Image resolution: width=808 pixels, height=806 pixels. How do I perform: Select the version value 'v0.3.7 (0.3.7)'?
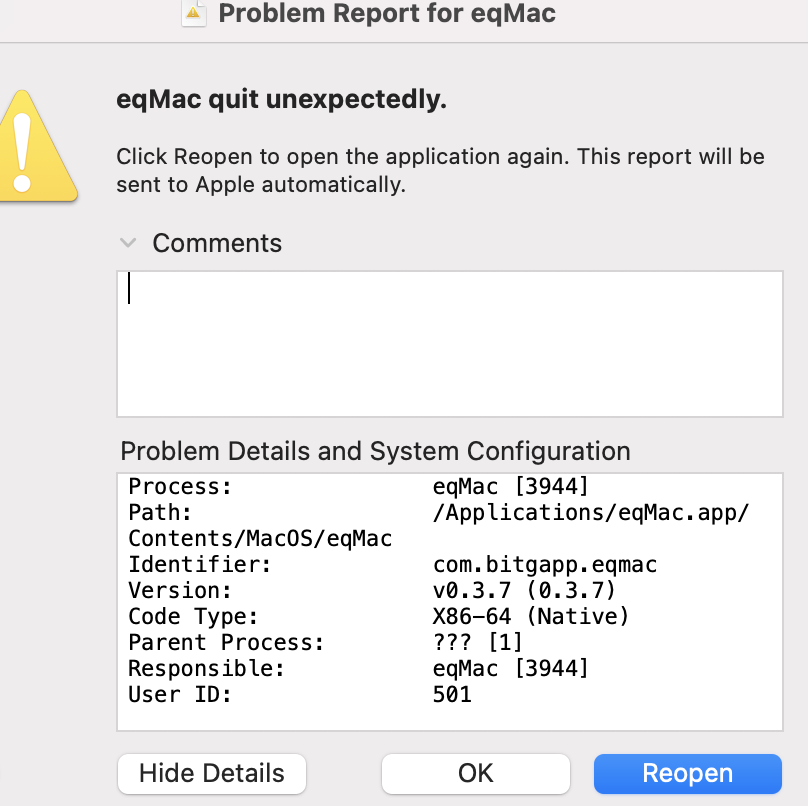(525, 591)
